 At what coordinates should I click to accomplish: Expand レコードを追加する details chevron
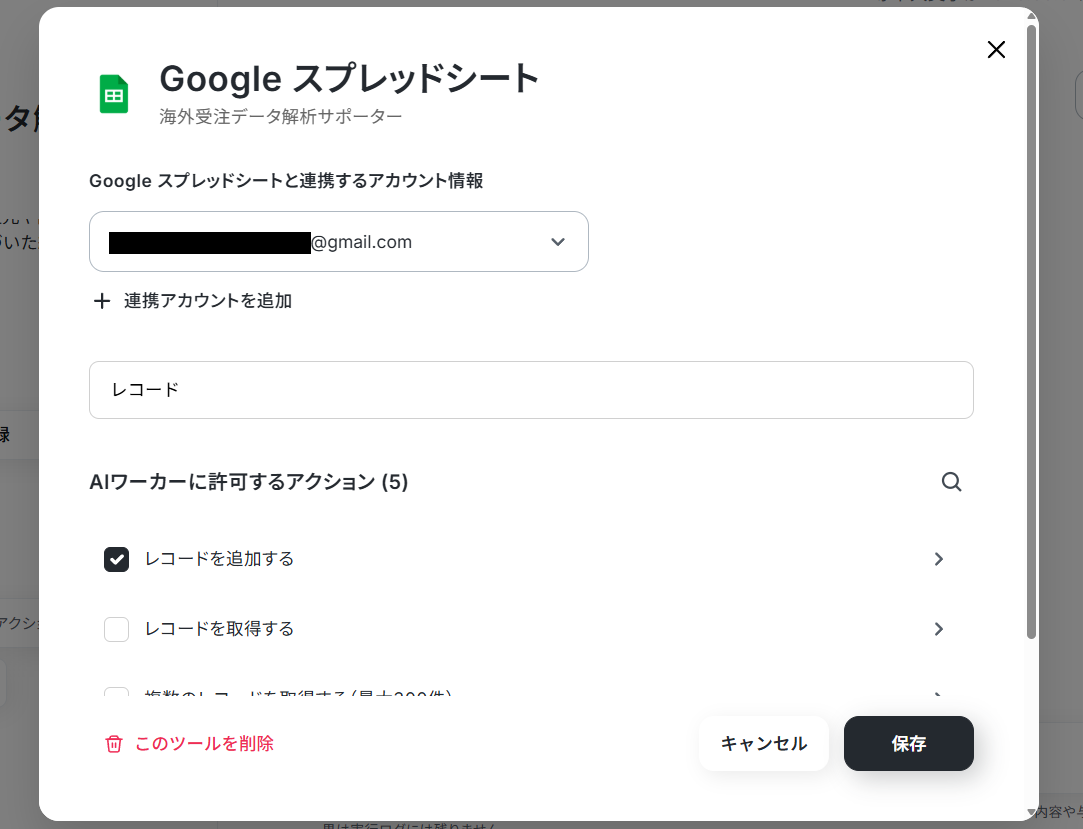939,559
